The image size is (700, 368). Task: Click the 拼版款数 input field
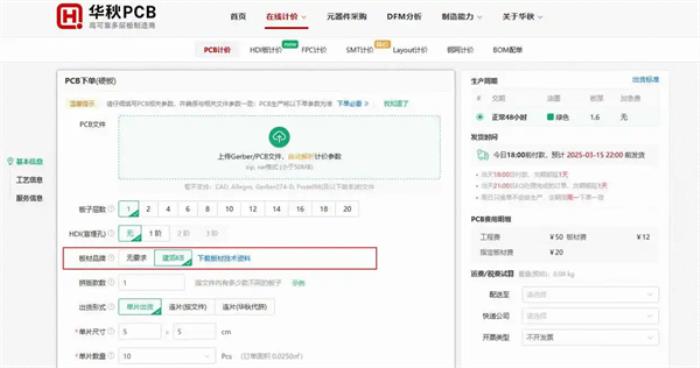(x=151, y=283)
